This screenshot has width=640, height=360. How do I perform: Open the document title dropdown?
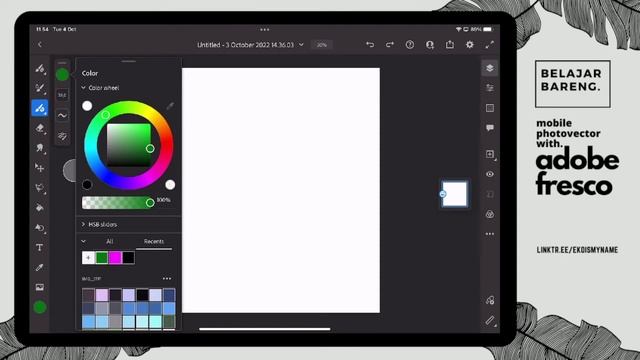pyautogui.click(x=250, y=44)
